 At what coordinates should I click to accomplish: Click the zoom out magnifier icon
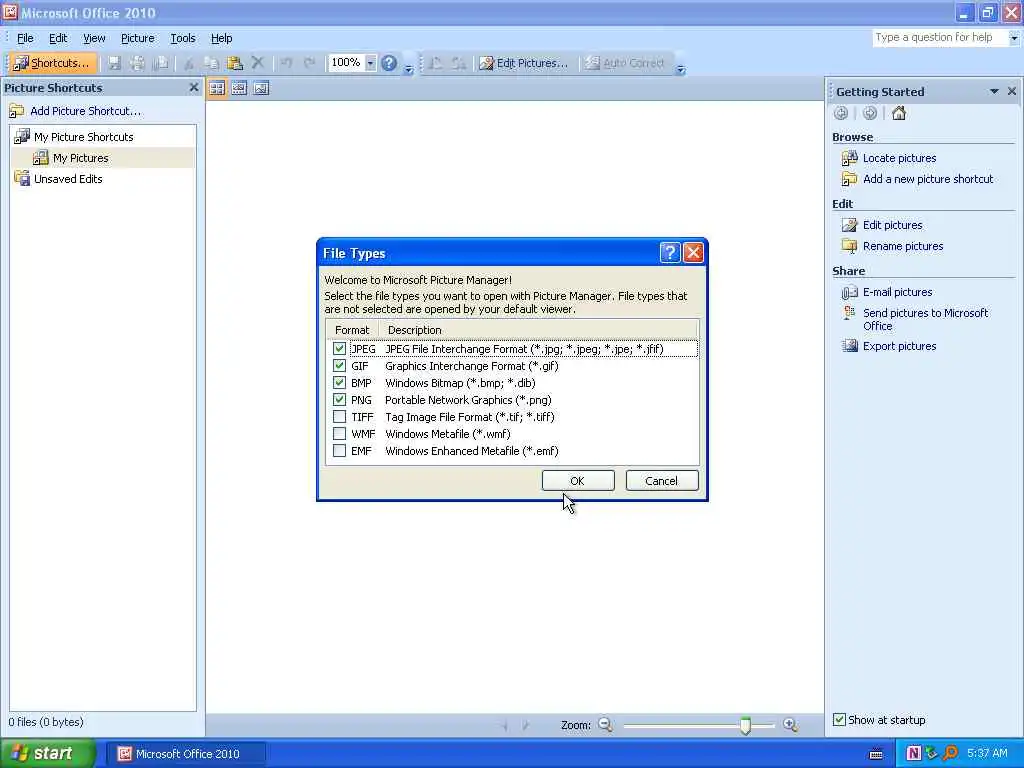click(x=605, y=725)
